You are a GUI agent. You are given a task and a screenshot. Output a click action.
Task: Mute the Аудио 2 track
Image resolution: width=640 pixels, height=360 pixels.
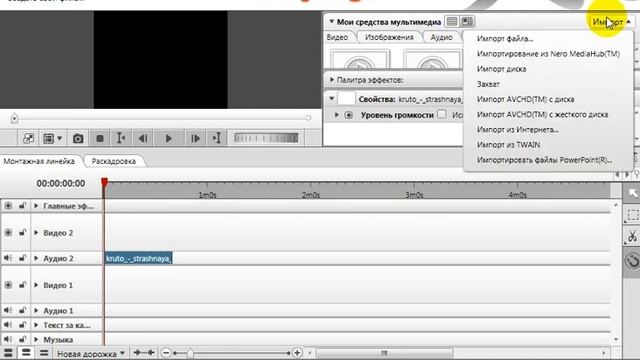point(8,258)
